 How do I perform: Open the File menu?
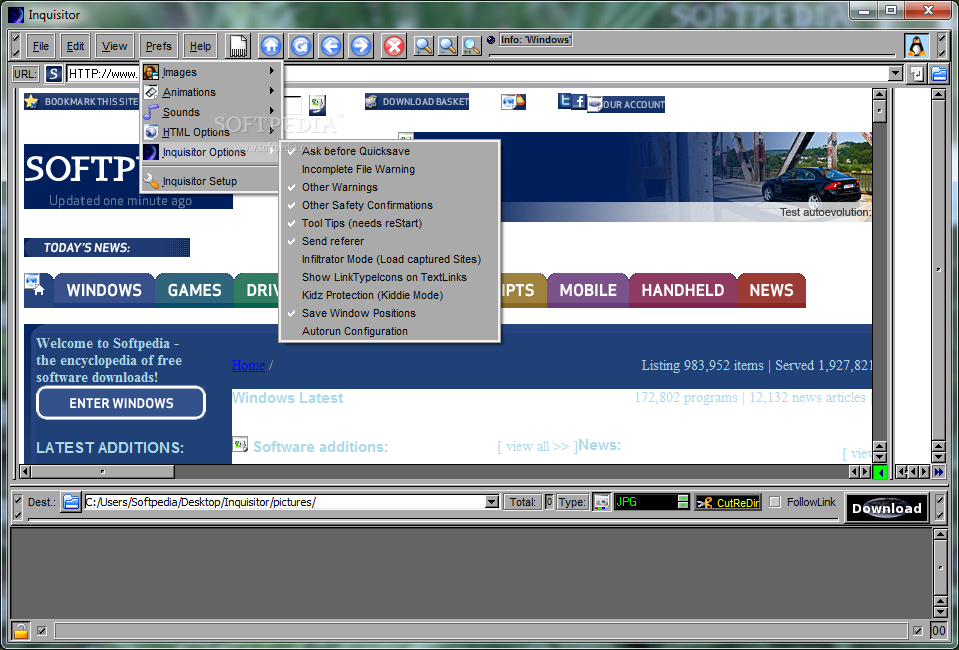click(x=41, y=46)
